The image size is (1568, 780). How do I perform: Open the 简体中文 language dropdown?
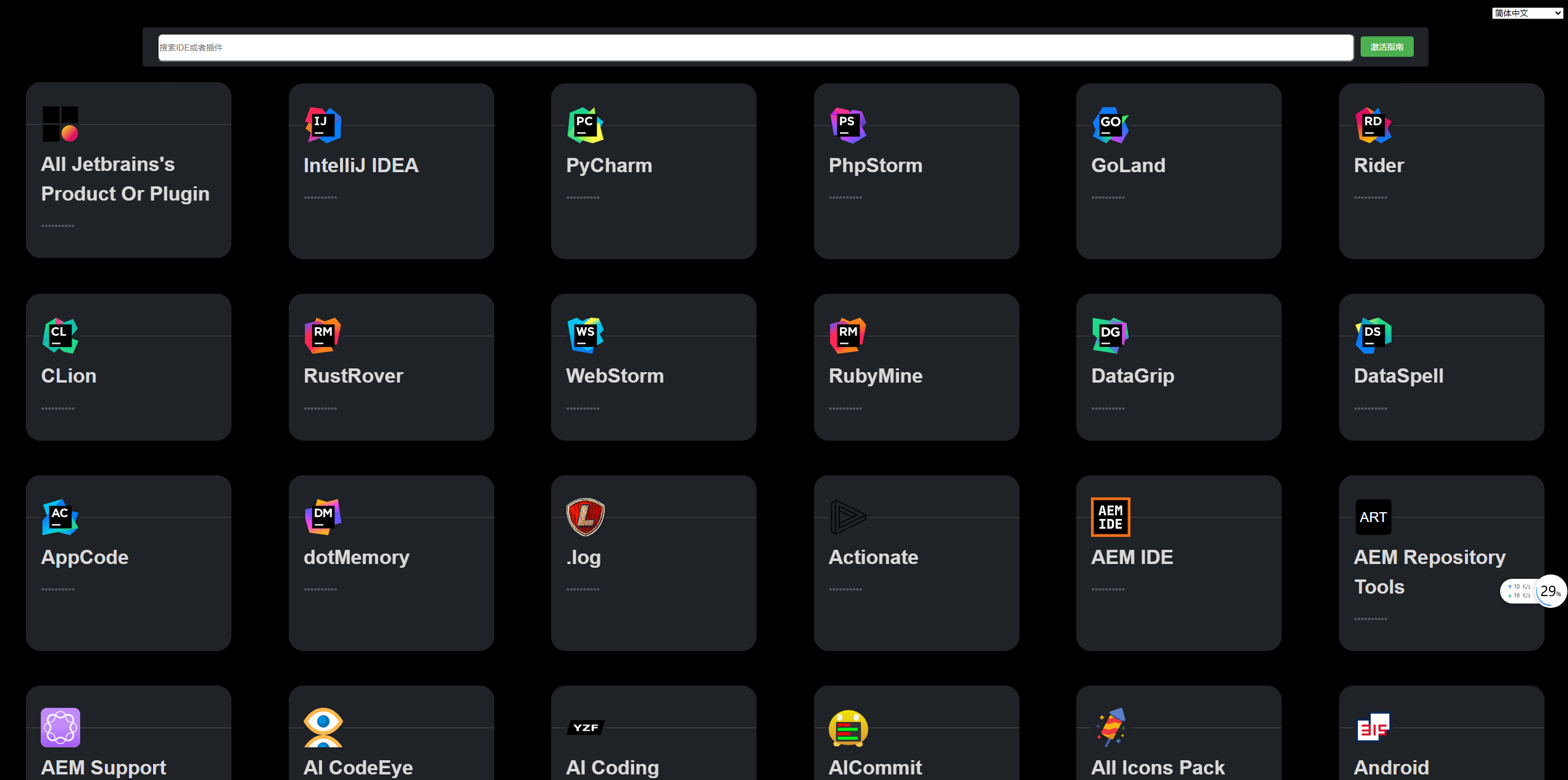(1527, 13)
